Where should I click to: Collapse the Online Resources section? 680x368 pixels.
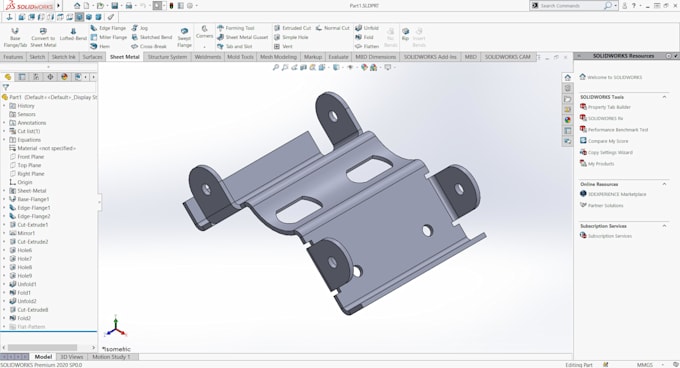[x=664, y=184]
